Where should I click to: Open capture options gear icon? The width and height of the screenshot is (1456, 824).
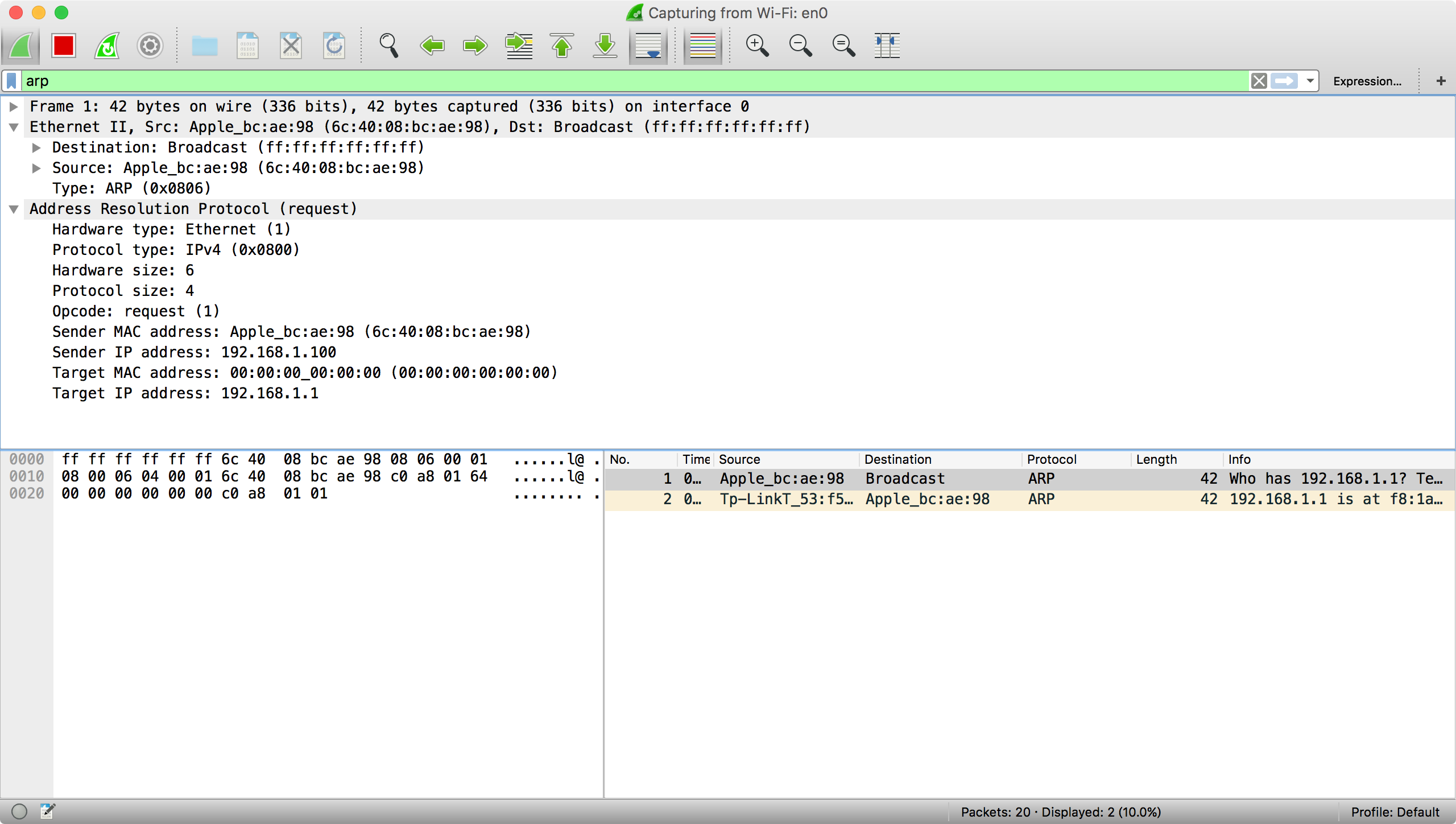(150, 46)
